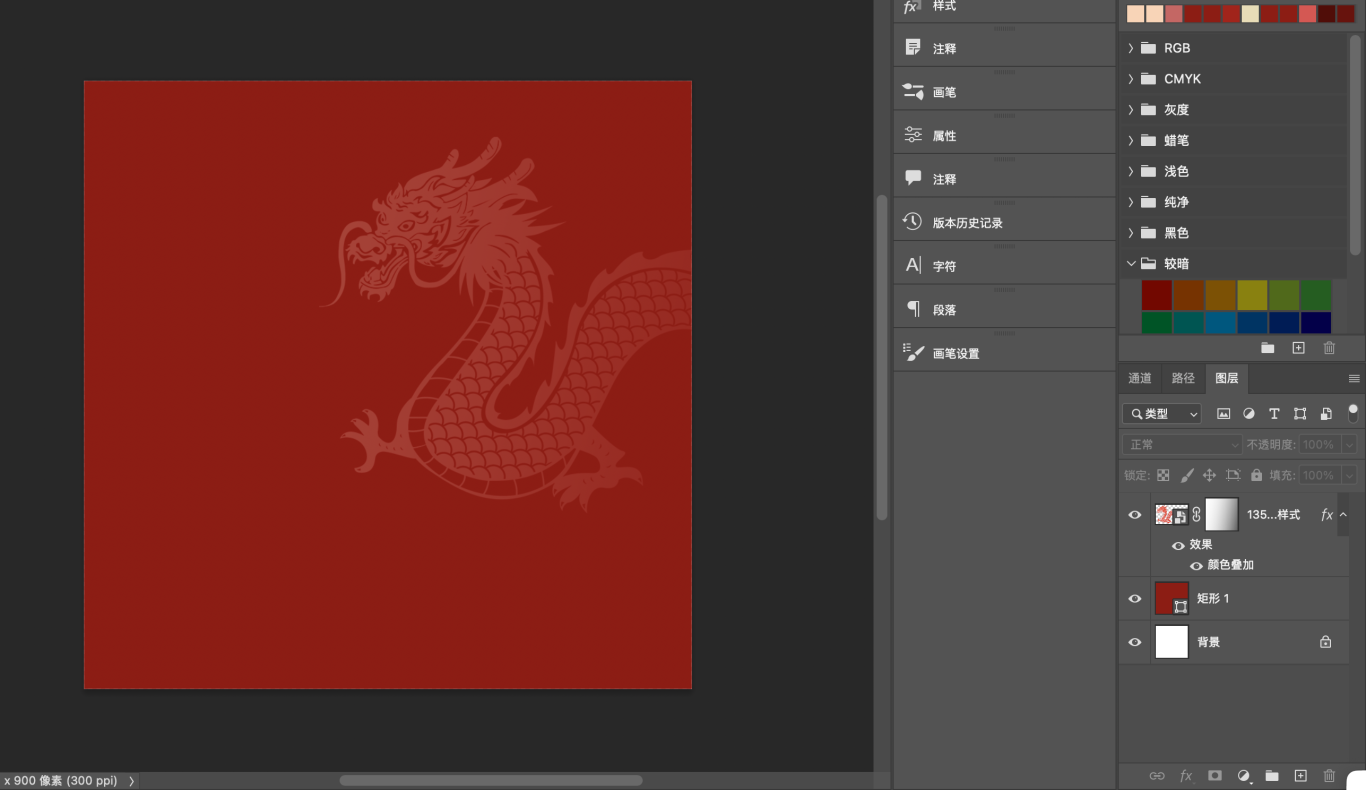Image resolution: width=1366 pixels, height=790 pixels.
Task: Hide the 效果 effects group
Action: [1178, 545]
